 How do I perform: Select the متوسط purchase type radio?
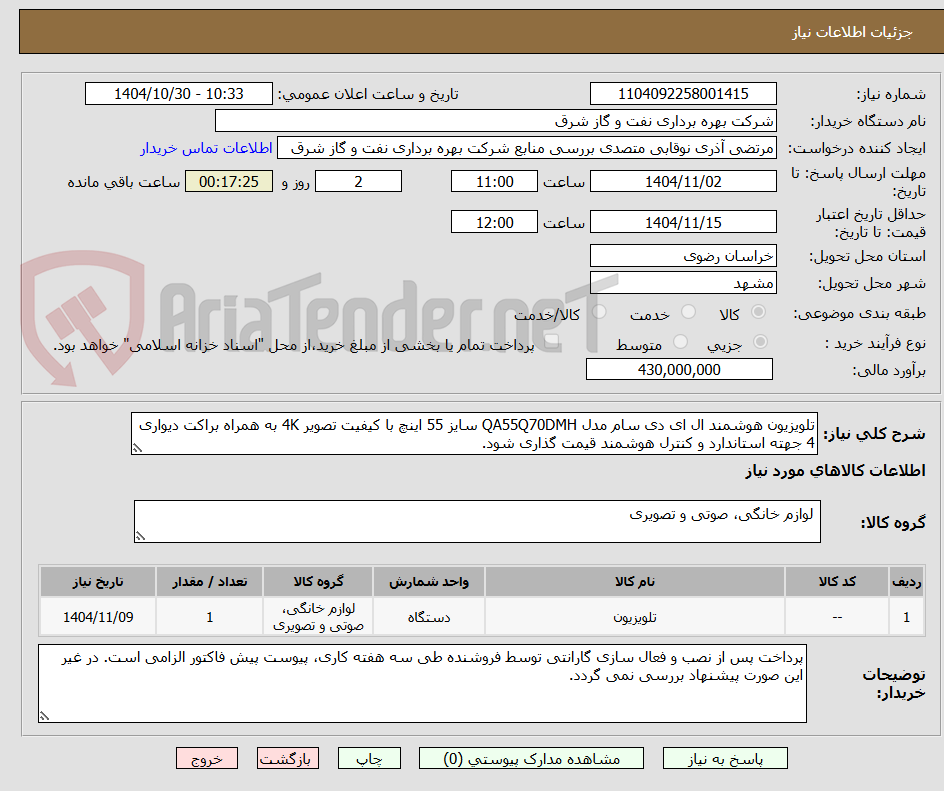point(680,342)
